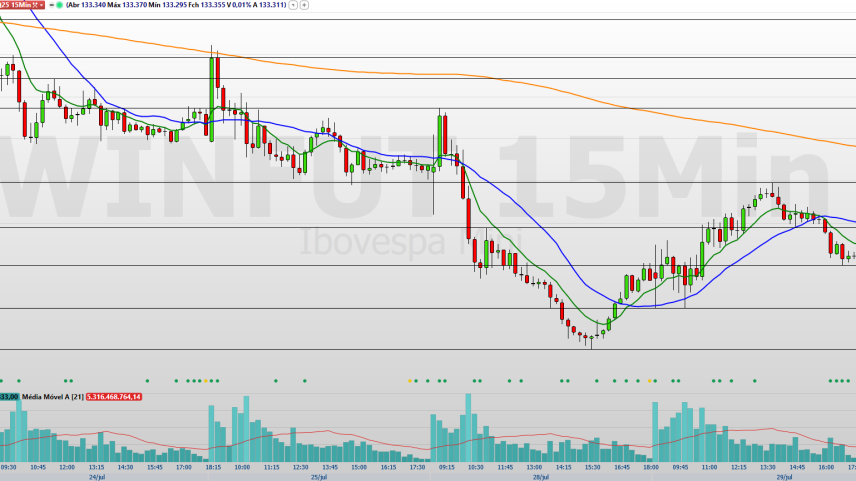Screen dimensions: 856x481
Task: Click the teal 33,00 volume badge
Action: (x=9, y=397)
